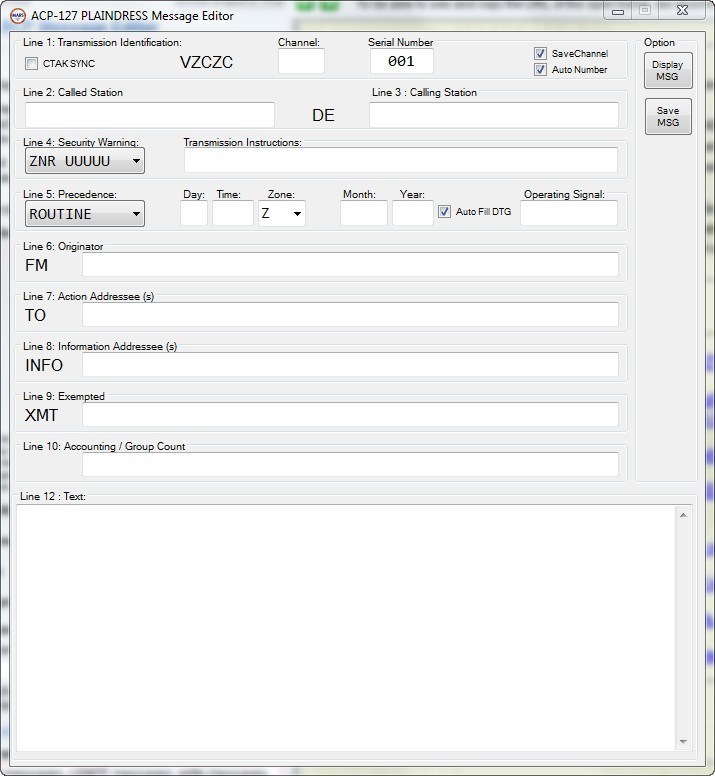715x776 pixels.
Task: Click the INFO Information Addressee field
Action: coord(350,365)
